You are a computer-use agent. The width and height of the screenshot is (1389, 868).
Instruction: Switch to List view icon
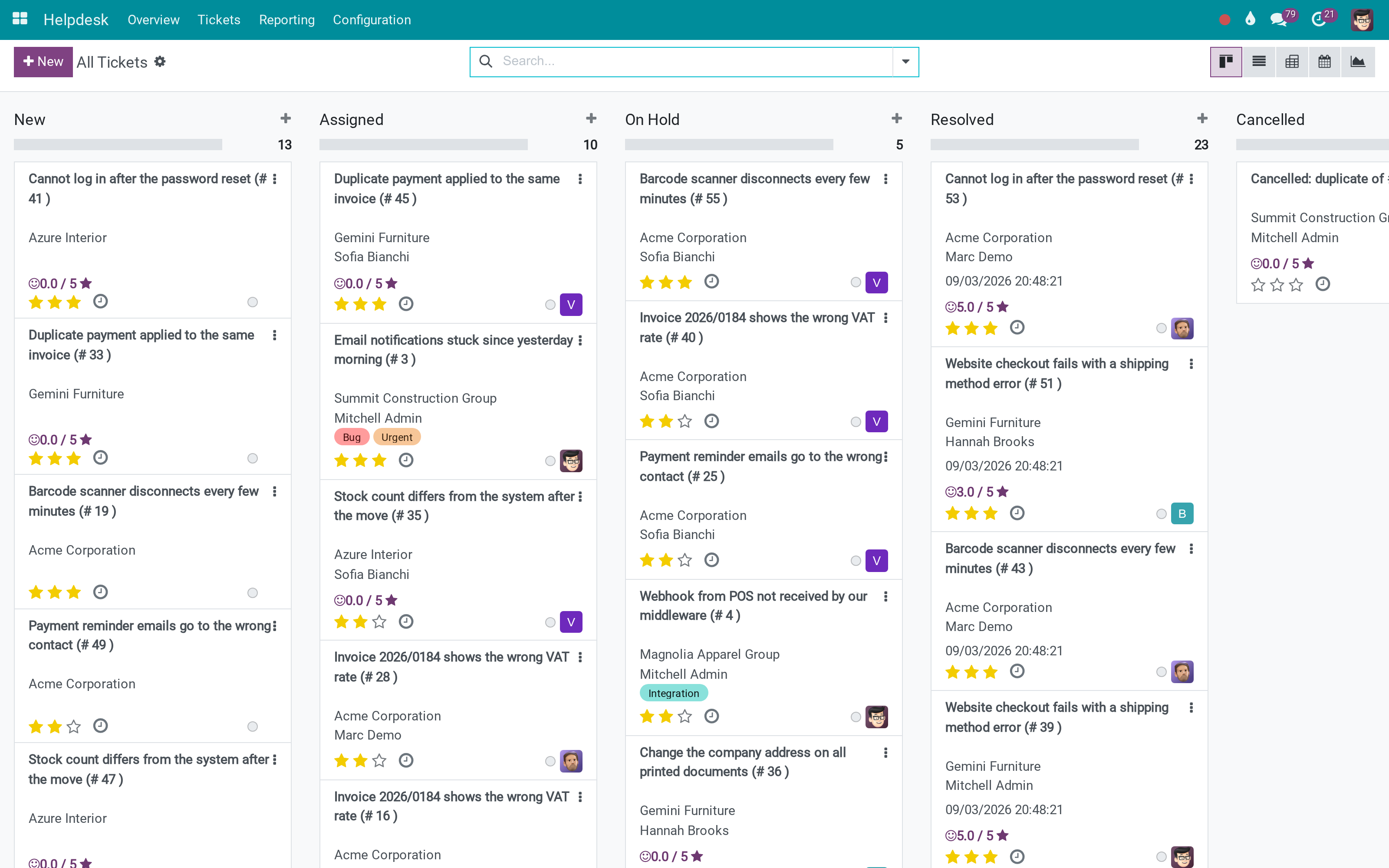[x=1259, y=62]
